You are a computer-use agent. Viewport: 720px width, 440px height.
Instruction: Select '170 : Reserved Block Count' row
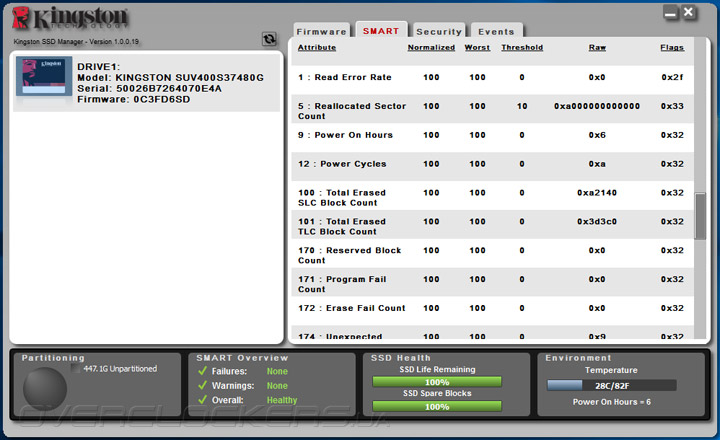[492, 255]
